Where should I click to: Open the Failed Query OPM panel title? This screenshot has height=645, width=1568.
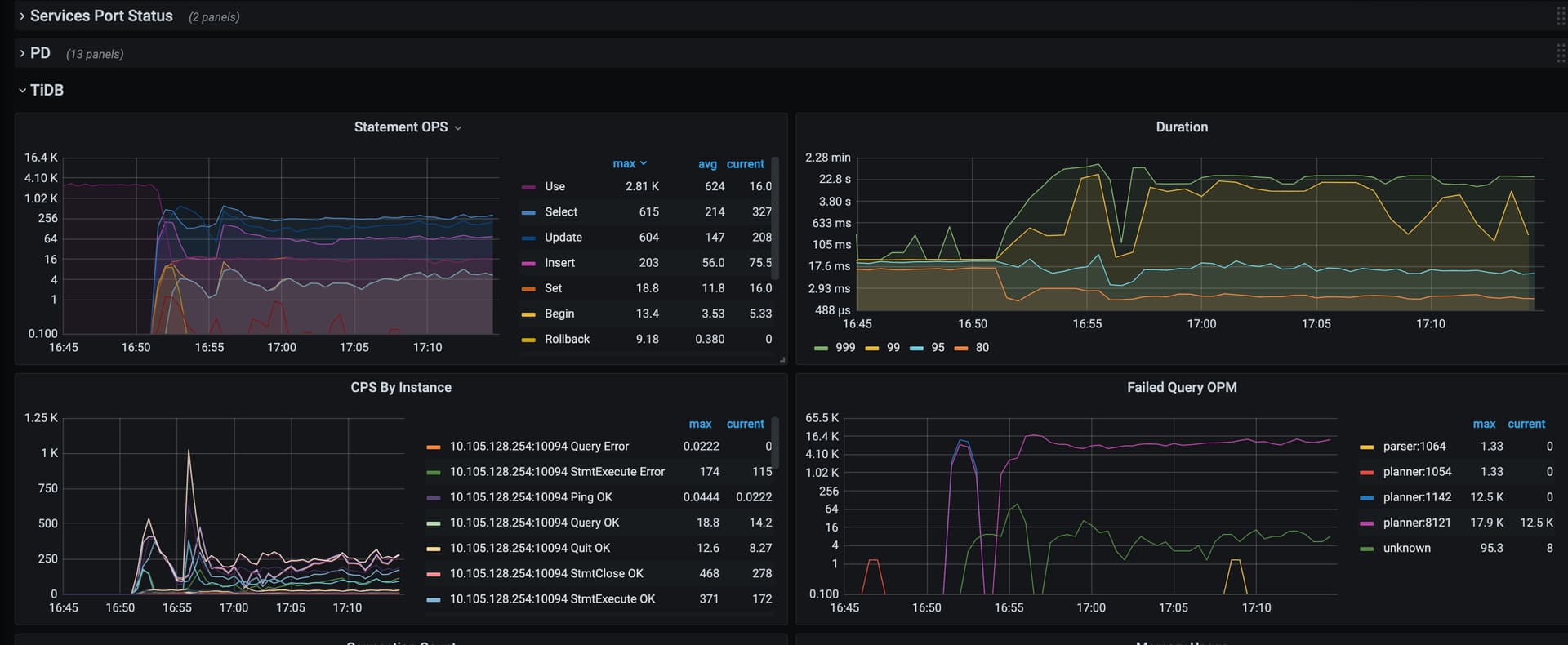click(x=1181, y=388)
